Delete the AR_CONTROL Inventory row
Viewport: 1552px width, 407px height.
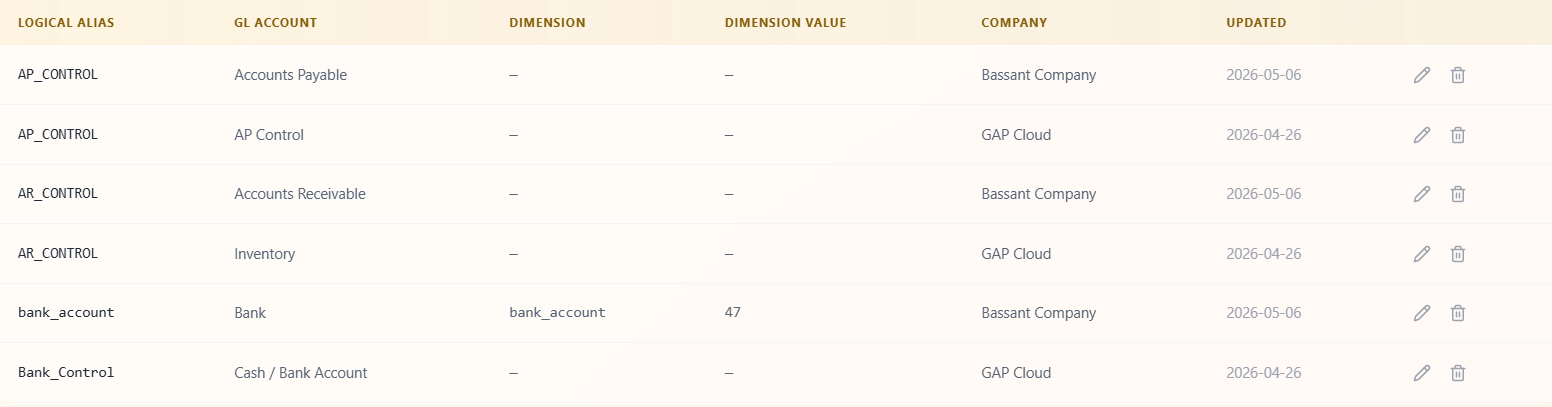point(1458,254)
